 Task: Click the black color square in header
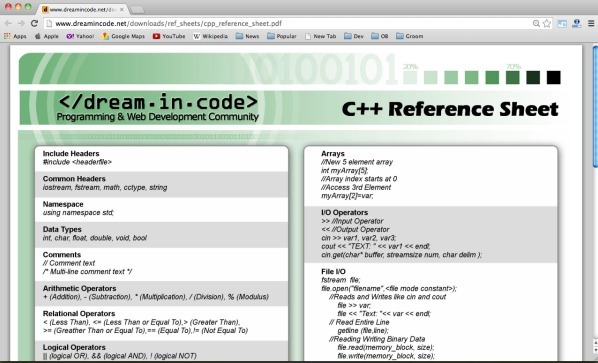tap(553, 77)
